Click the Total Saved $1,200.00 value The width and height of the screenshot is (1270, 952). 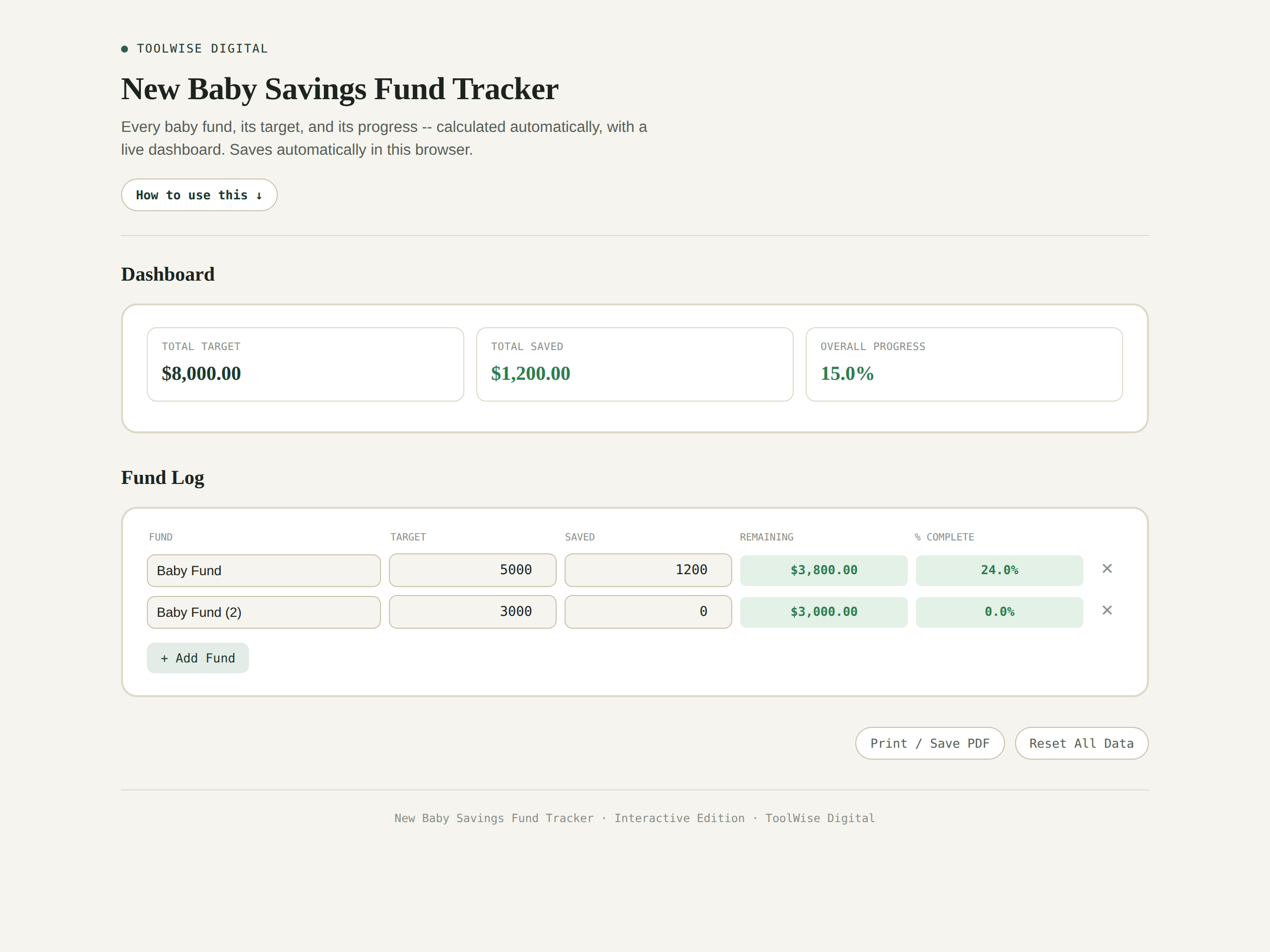530,373
